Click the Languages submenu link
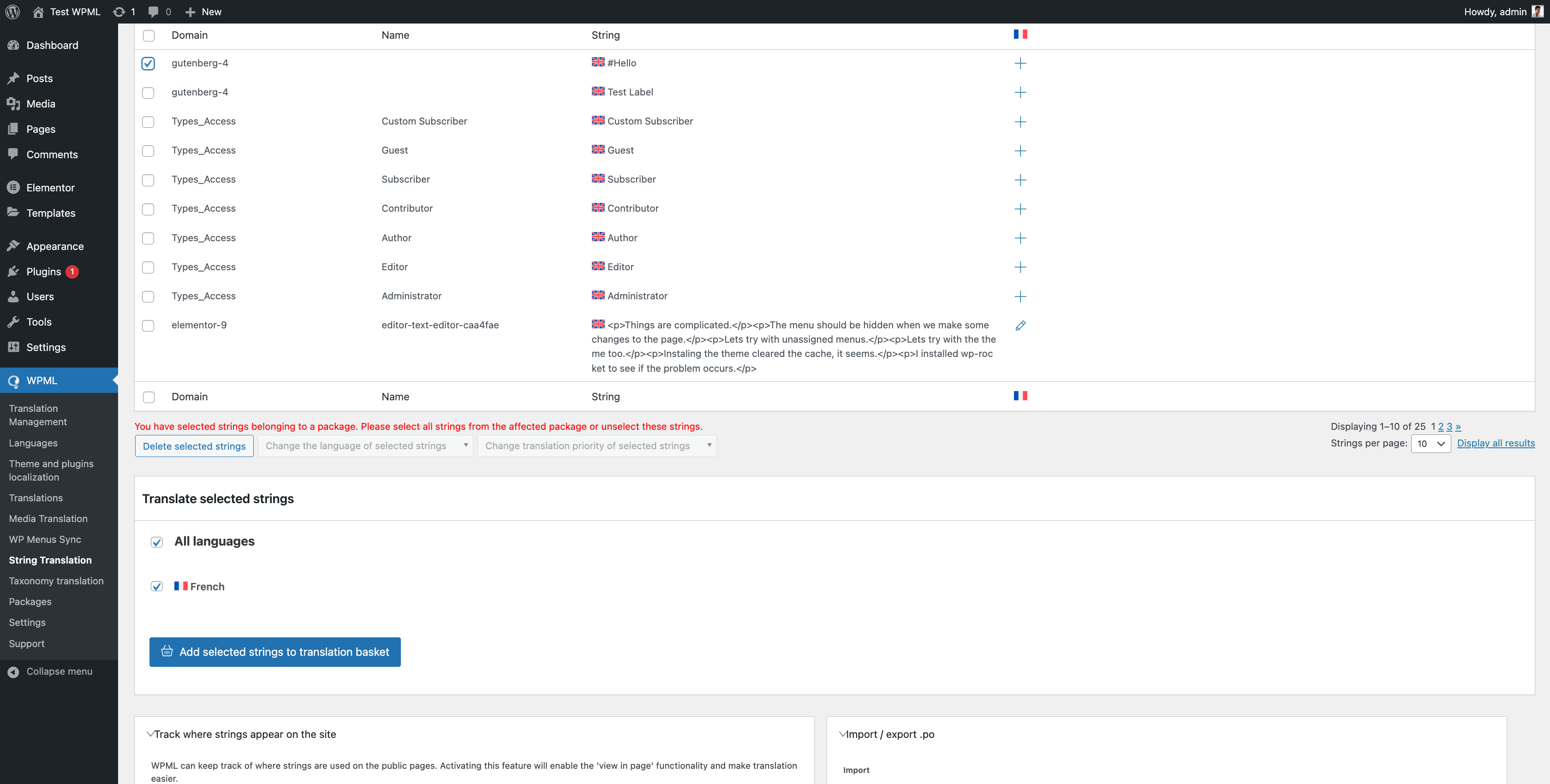Screen dimensions: 1550x784 [33, 443]
